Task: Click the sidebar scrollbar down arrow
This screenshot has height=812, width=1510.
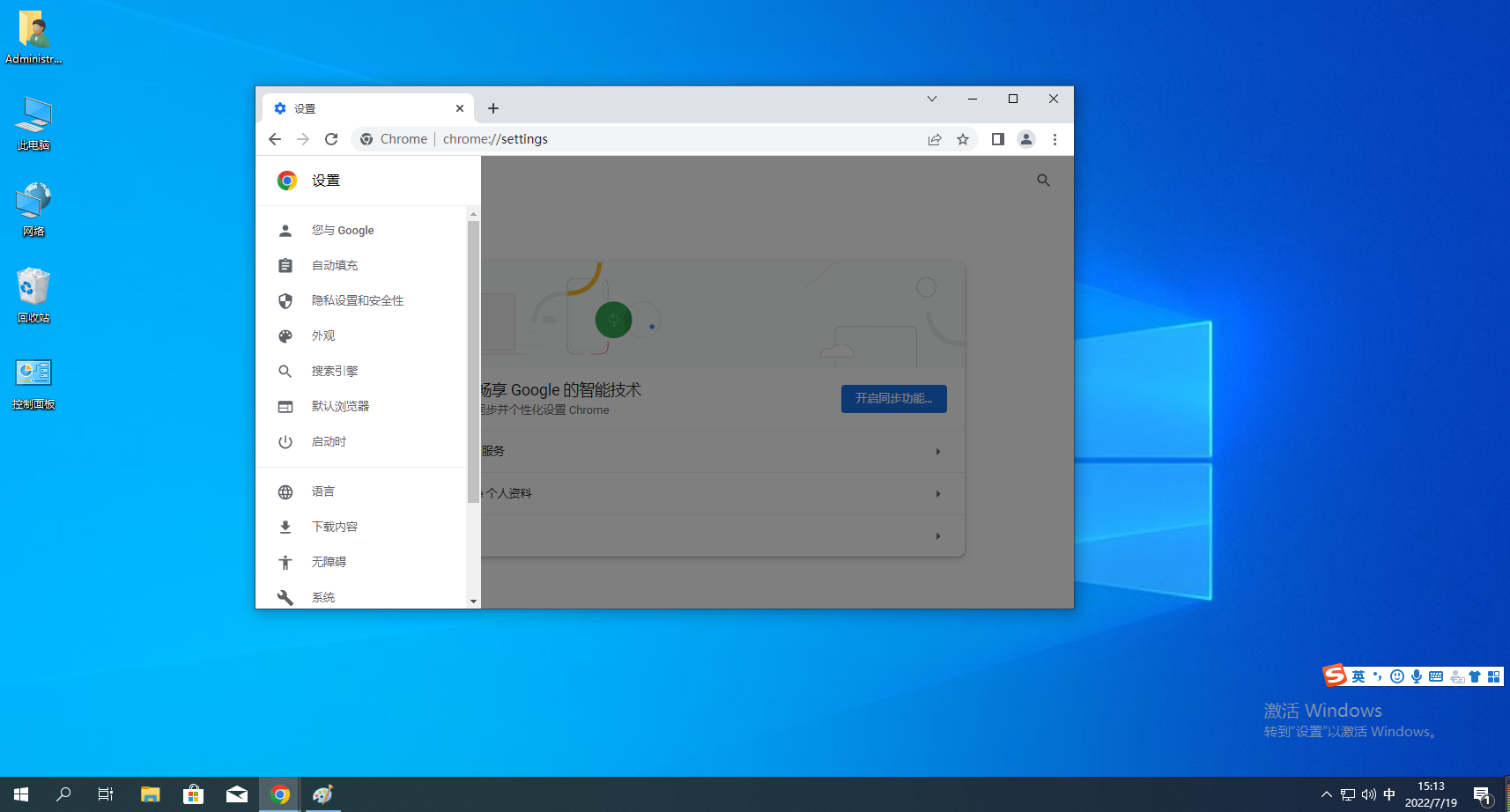Action: pyautogui.click(x=473, y=602)
